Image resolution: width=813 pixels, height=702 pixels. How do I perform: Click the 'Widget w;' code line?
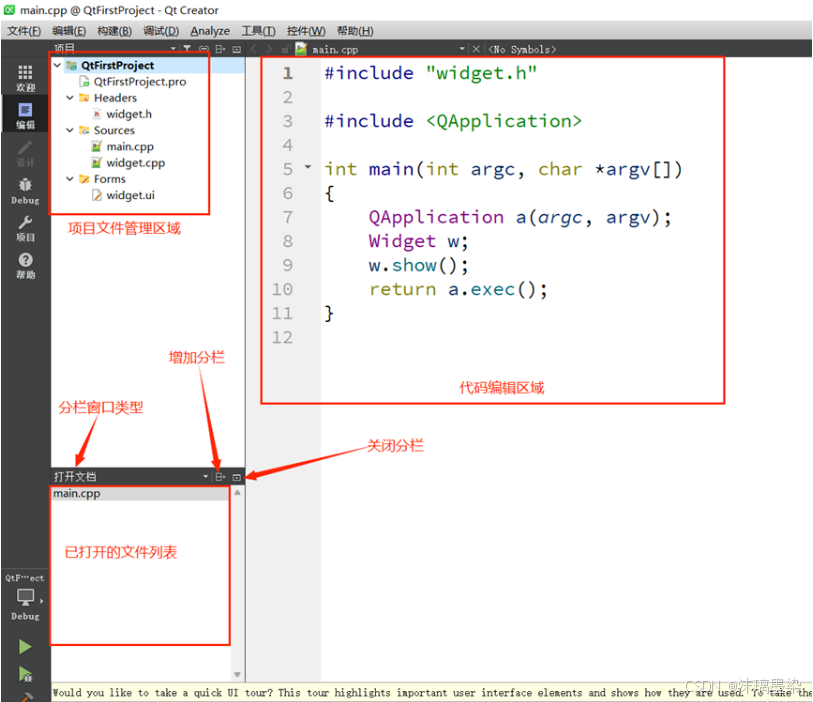coord(418,242)
